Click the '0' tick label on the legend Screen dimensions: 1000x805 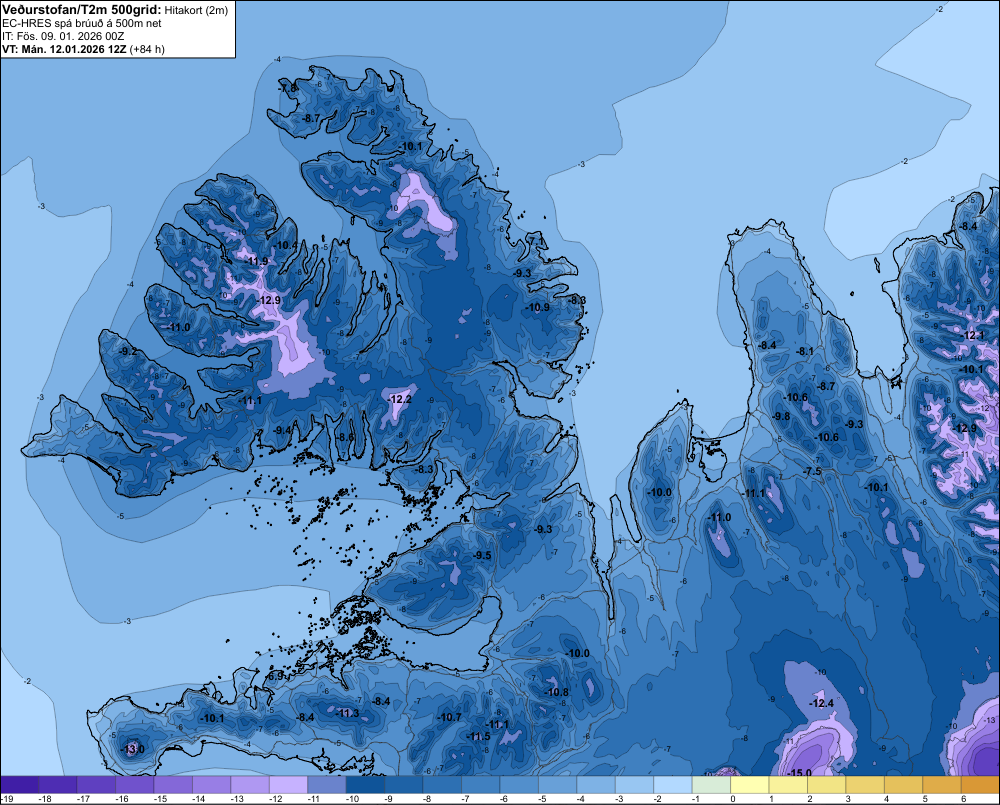(733, 799)
